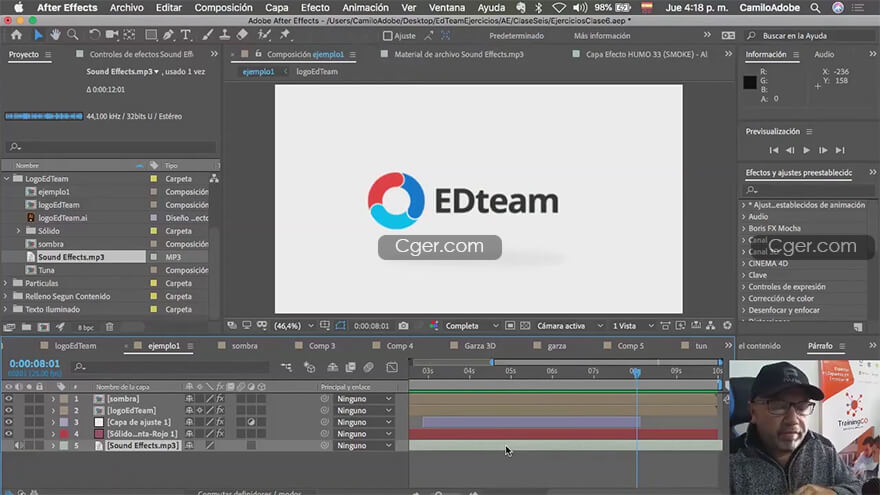Enable the Ajuste snapping checkbox
880x495 pixels.
pyautogui.click(x=387, y=35)
